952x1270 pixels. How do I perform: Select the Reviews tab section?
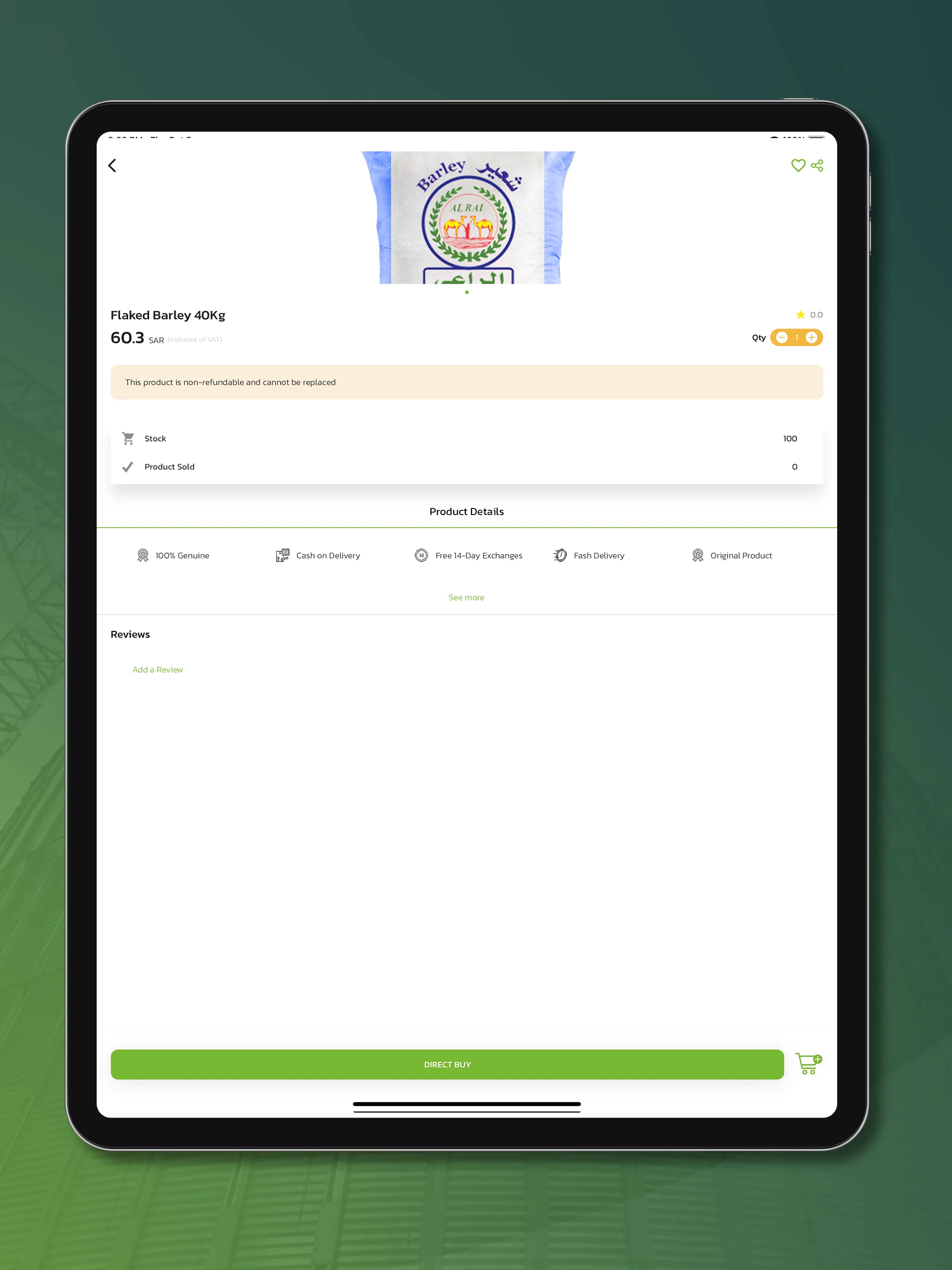[130, 634]
